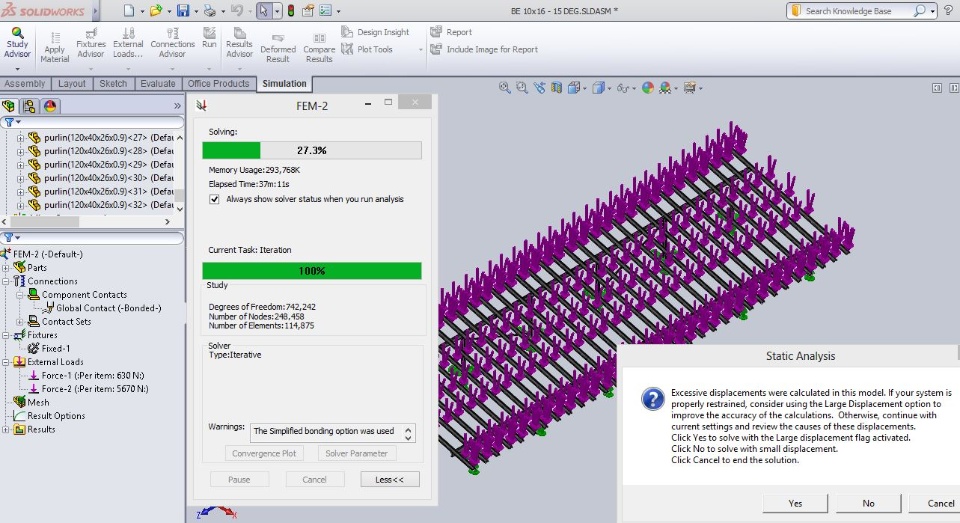Open Connections Advisor
The width and height of the screenshot is (960, 523).
tap(172, 43)
